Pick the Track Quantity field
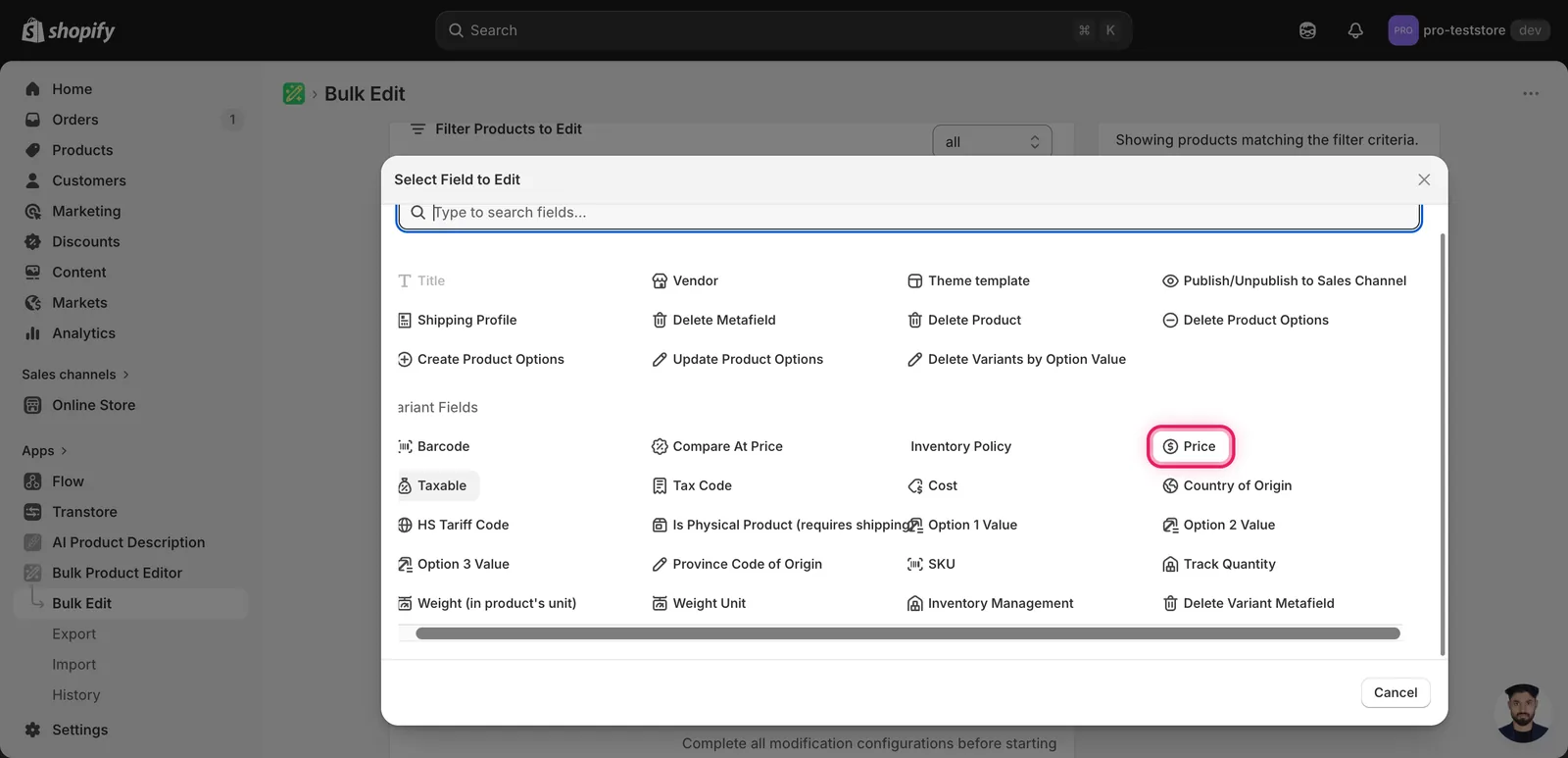The height and width of the screenshot is (758, 1568). (1219, 564)
